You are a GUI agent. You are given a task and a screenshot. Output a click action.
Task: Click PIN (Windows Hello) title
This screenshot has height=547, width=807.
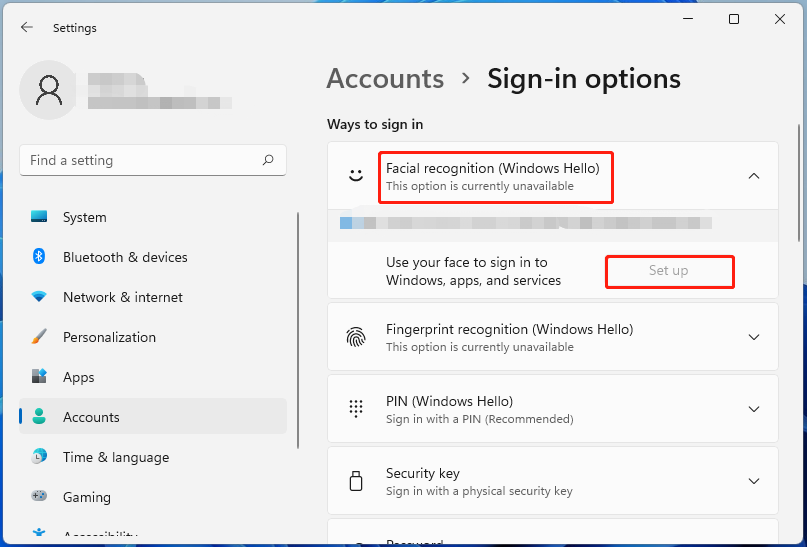click(x=449, y=401)
